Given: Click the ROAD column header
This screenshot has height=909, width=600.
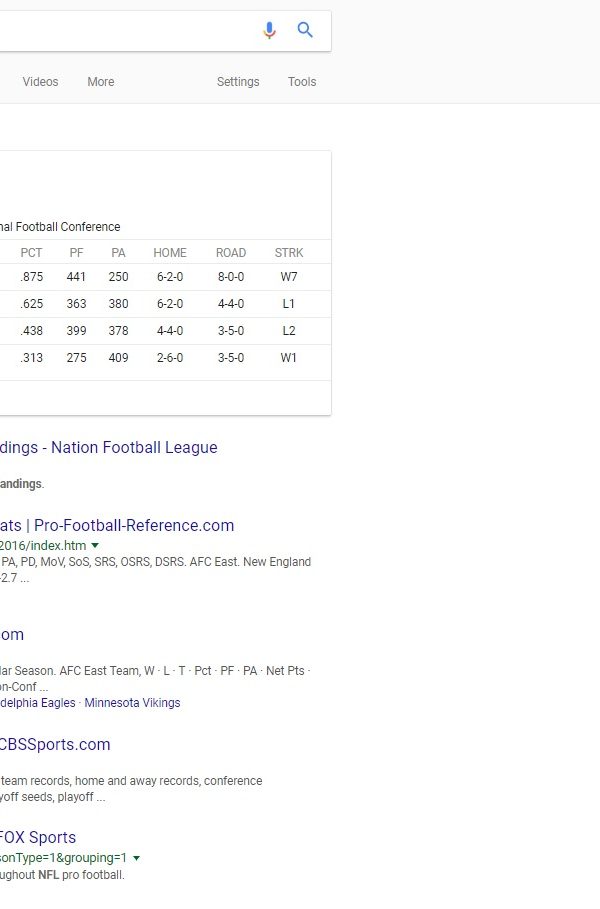Looking at the screenshot, I should click(x=231, y=253).
